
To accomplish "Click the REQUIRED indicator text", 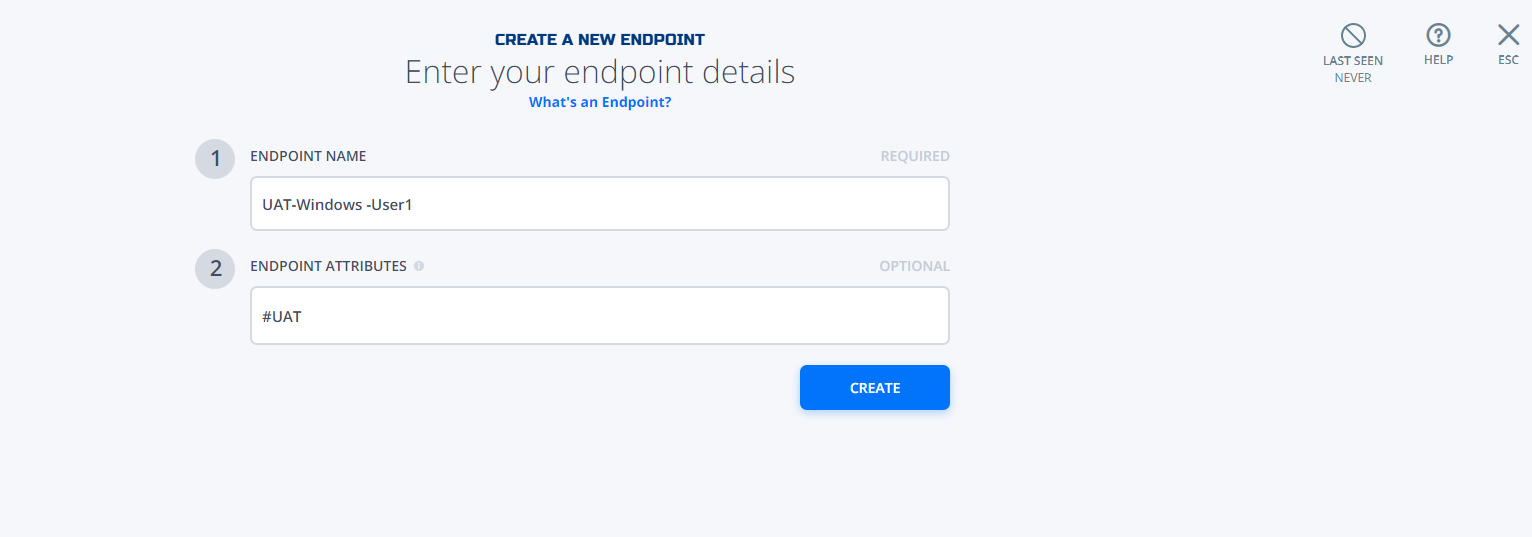I will coord(915,156).
